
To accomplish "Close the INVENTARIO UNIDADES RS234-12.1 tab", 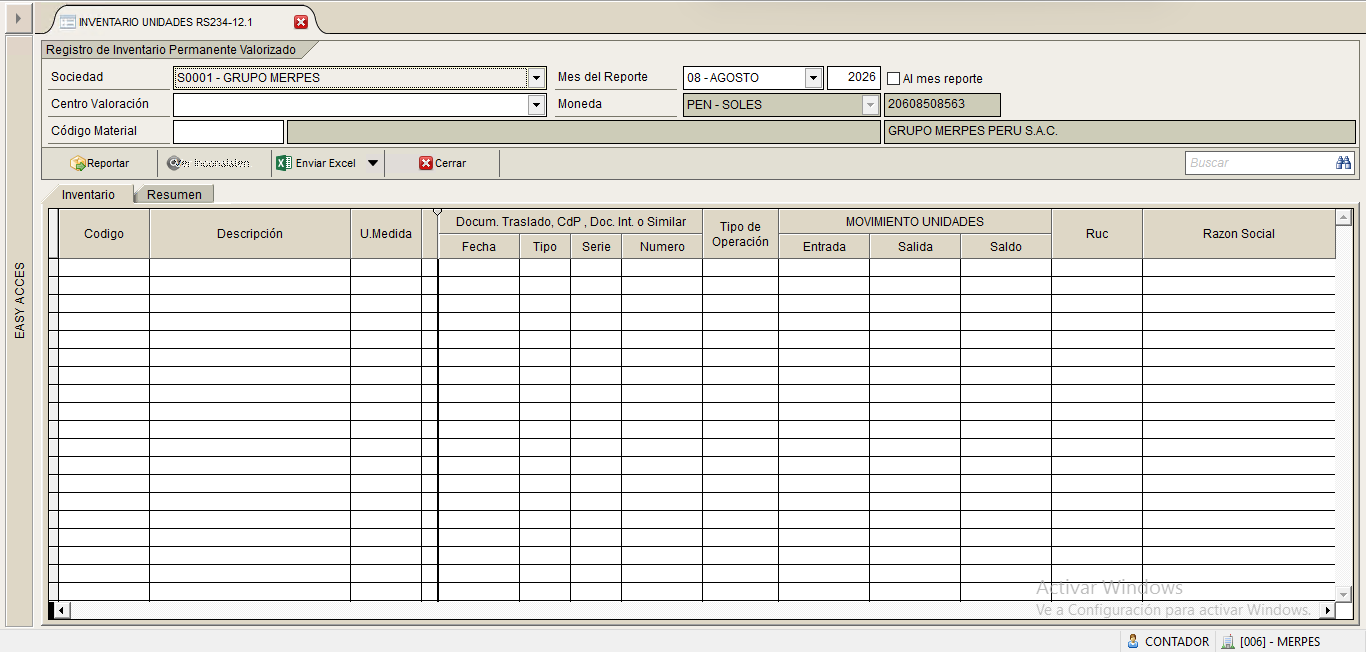I will (x=301, y=22).
